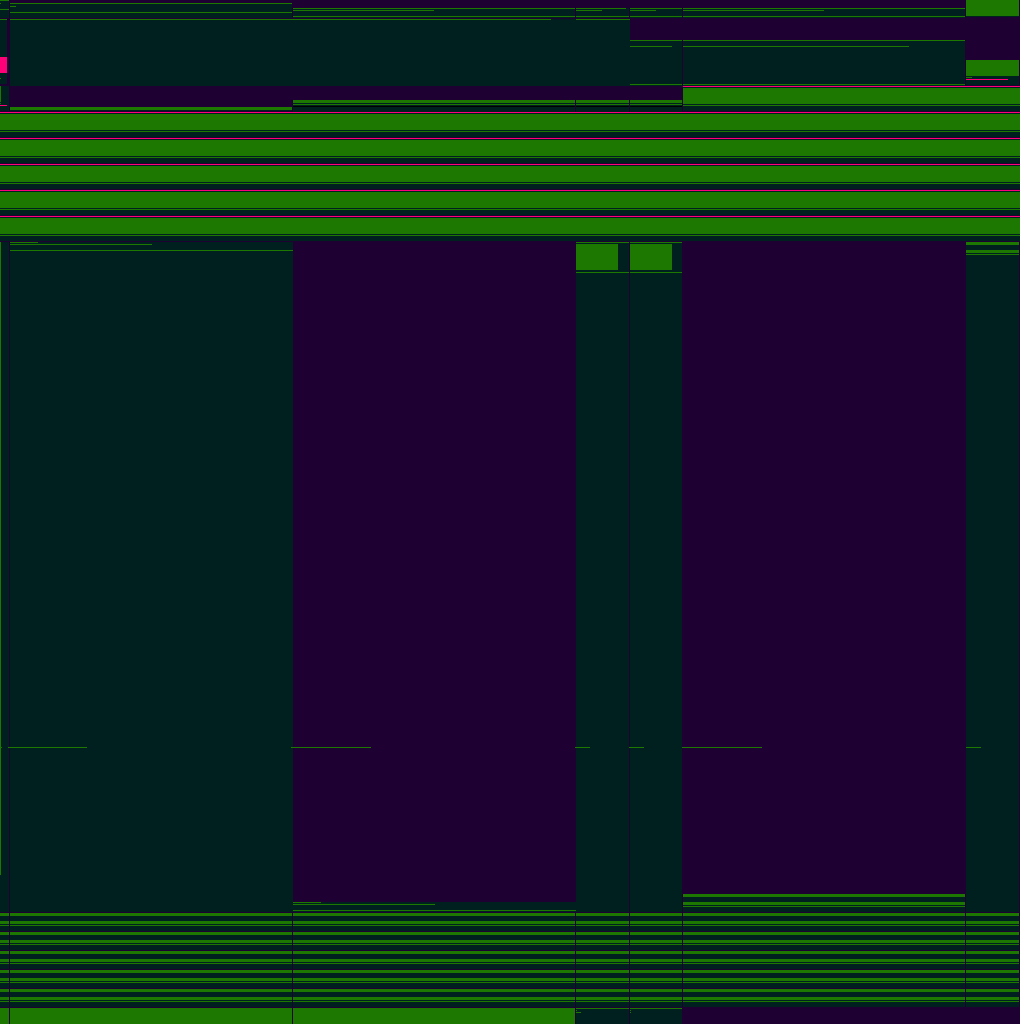Click the solid green bar at bottom left

coord(150,1016)
